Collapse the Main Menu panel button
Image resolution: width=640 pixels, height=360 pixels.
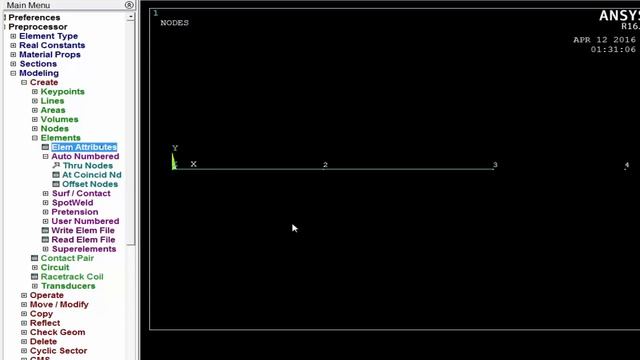point(129,5)
